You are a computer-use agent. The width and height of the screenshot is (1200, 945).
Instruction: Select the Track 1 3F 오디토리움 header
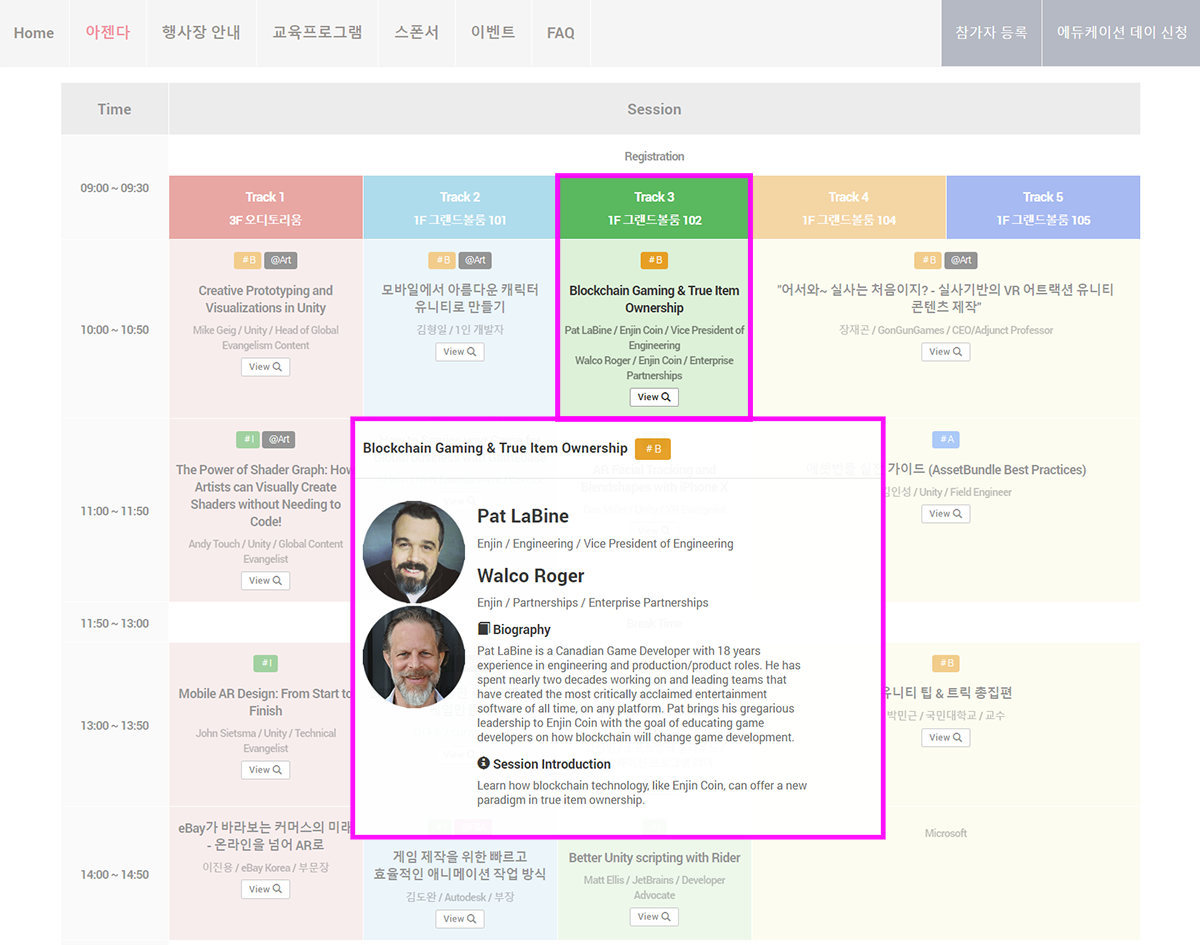(x=266, y=207)
